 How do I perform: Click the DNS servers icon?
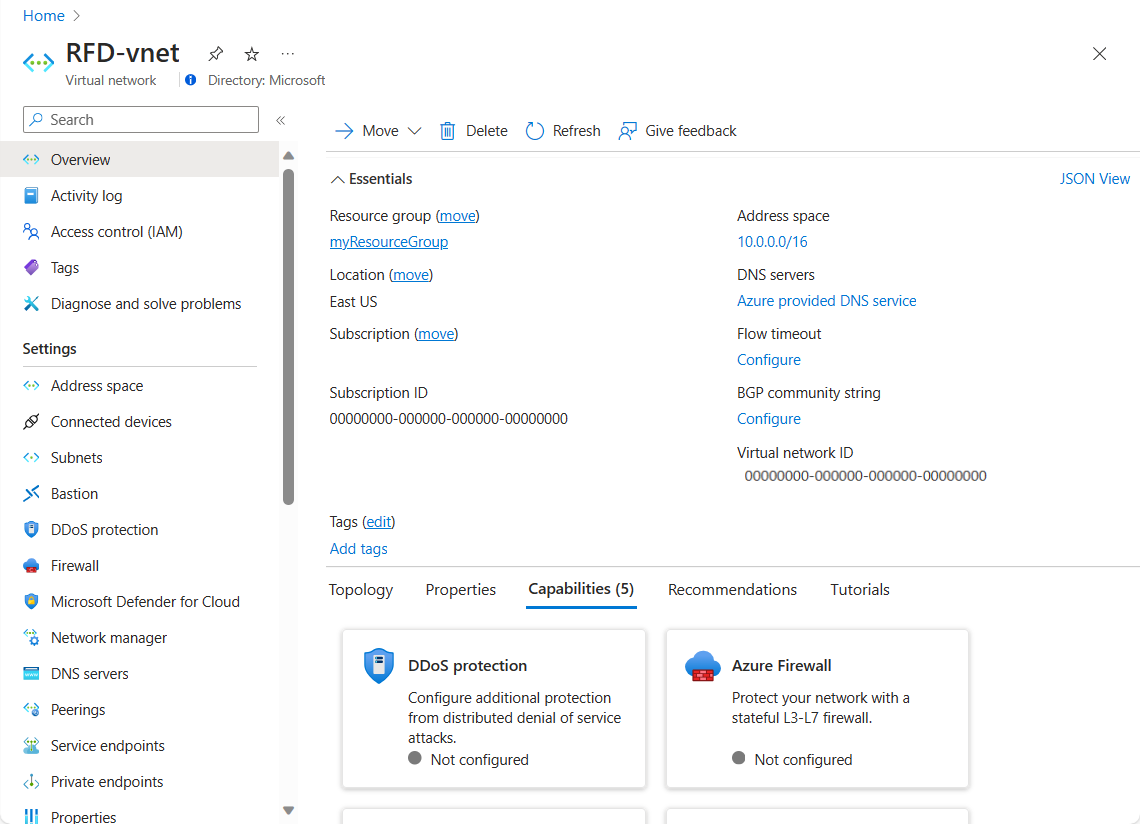point(31,673)
